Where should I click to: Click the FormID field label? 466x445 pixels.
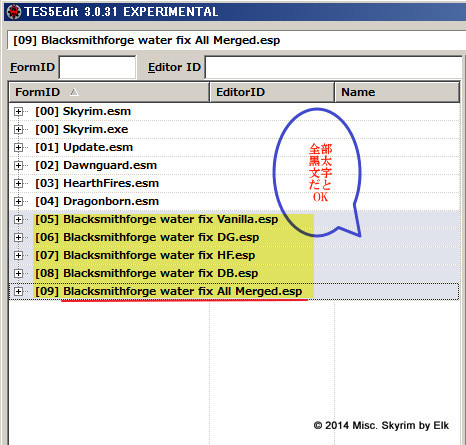click(32, 67)
